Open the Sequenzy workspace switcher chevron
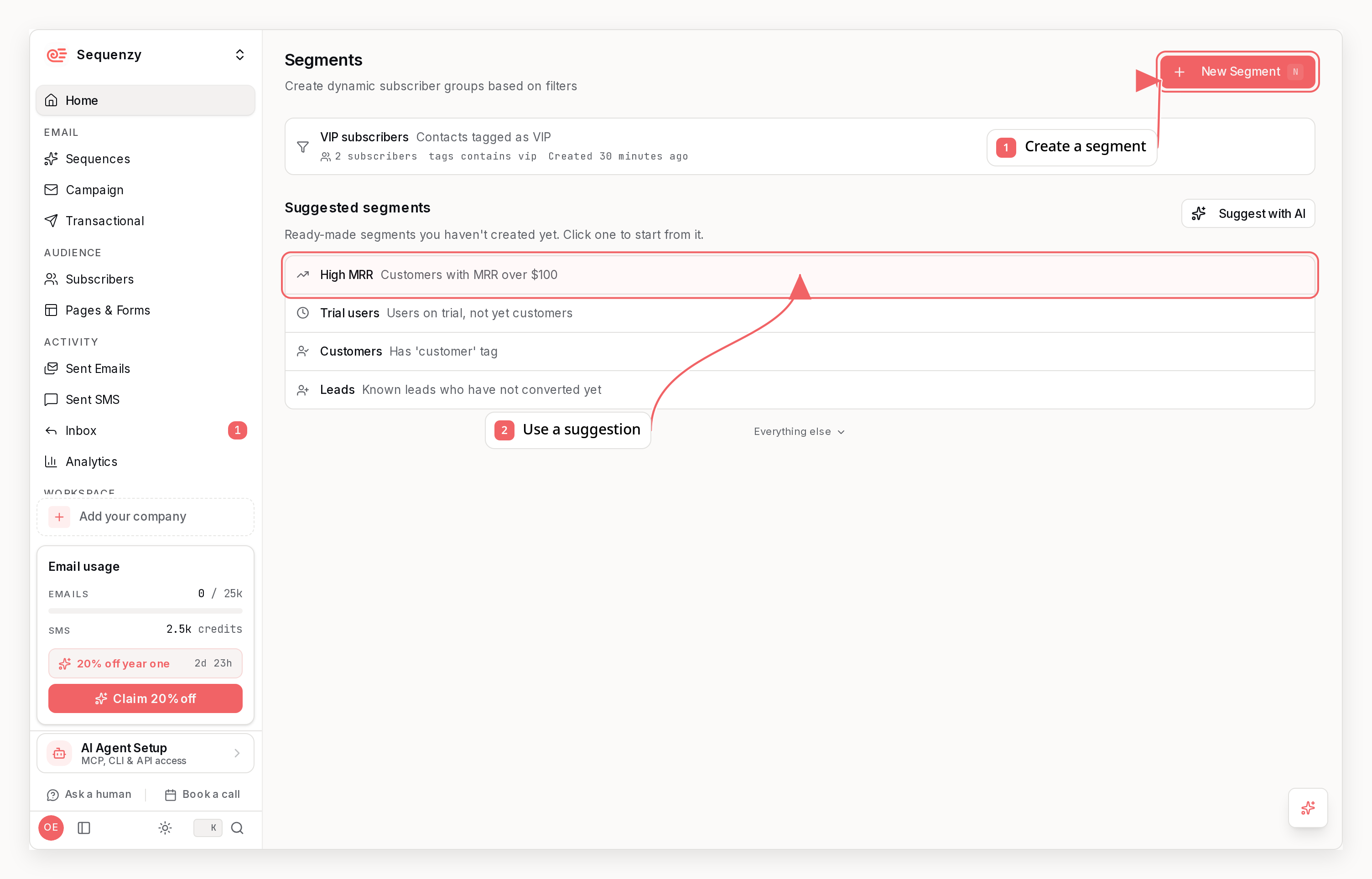This screenshot has height=879, width=1372. pyautogui.click(x=240, y=55)
